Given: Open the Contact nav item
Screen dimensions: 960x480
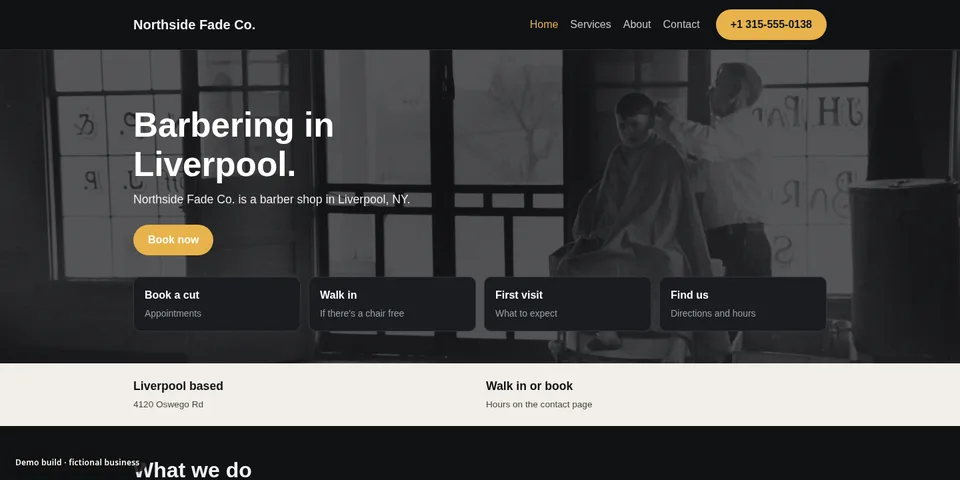Looking at the screenshot, I should [x=681, y=24].
